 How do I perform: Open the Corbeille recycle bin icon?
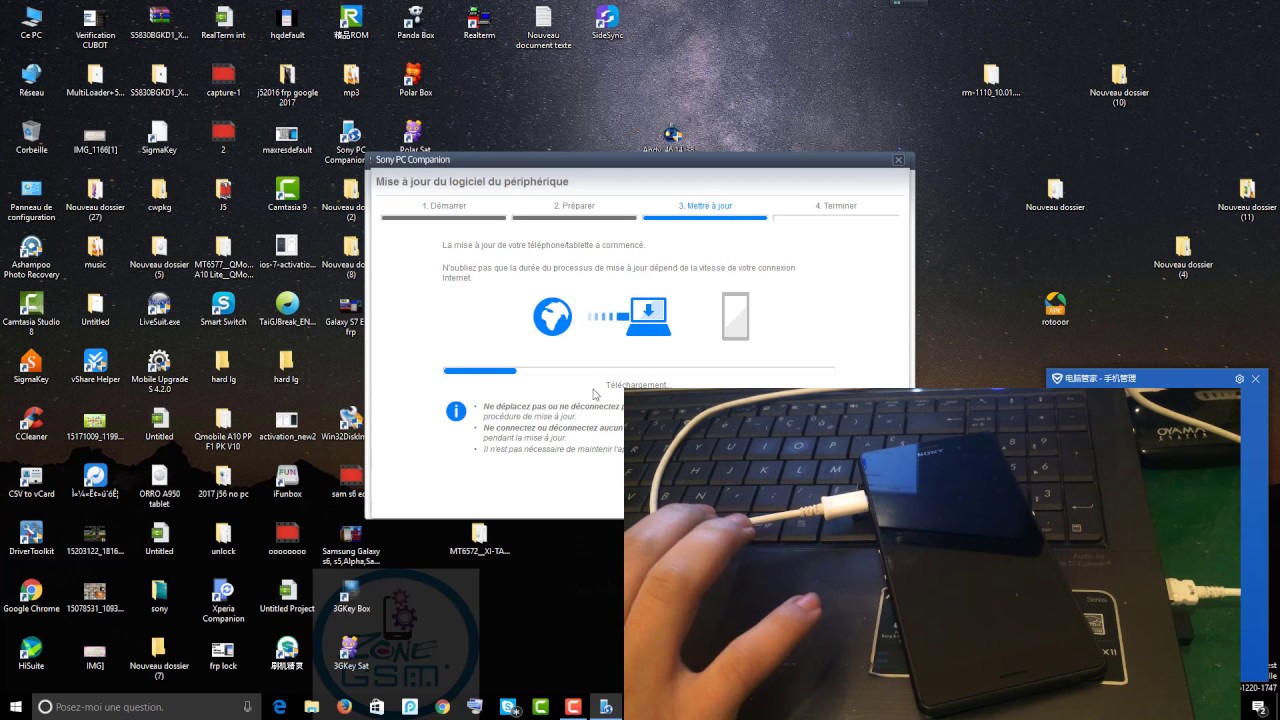[31, 137]
